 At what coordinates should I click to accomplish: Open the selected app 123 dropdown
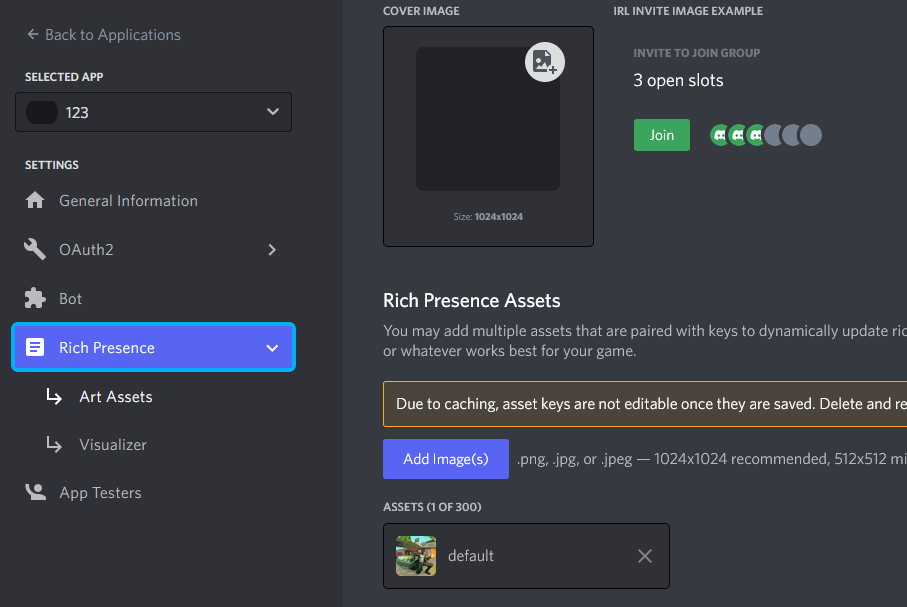pos(153,112)
